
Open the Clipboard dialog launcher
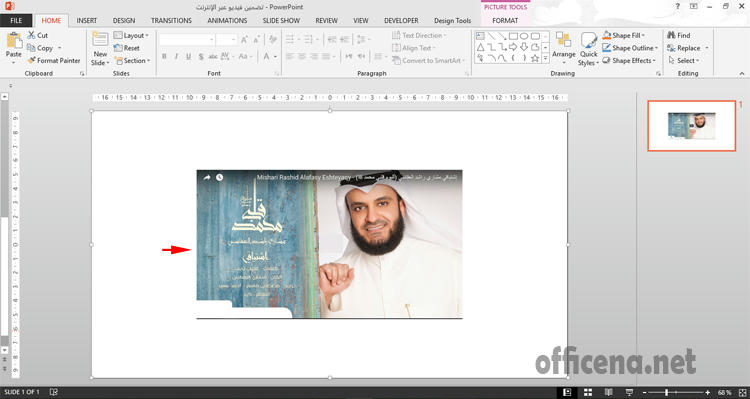82,74
